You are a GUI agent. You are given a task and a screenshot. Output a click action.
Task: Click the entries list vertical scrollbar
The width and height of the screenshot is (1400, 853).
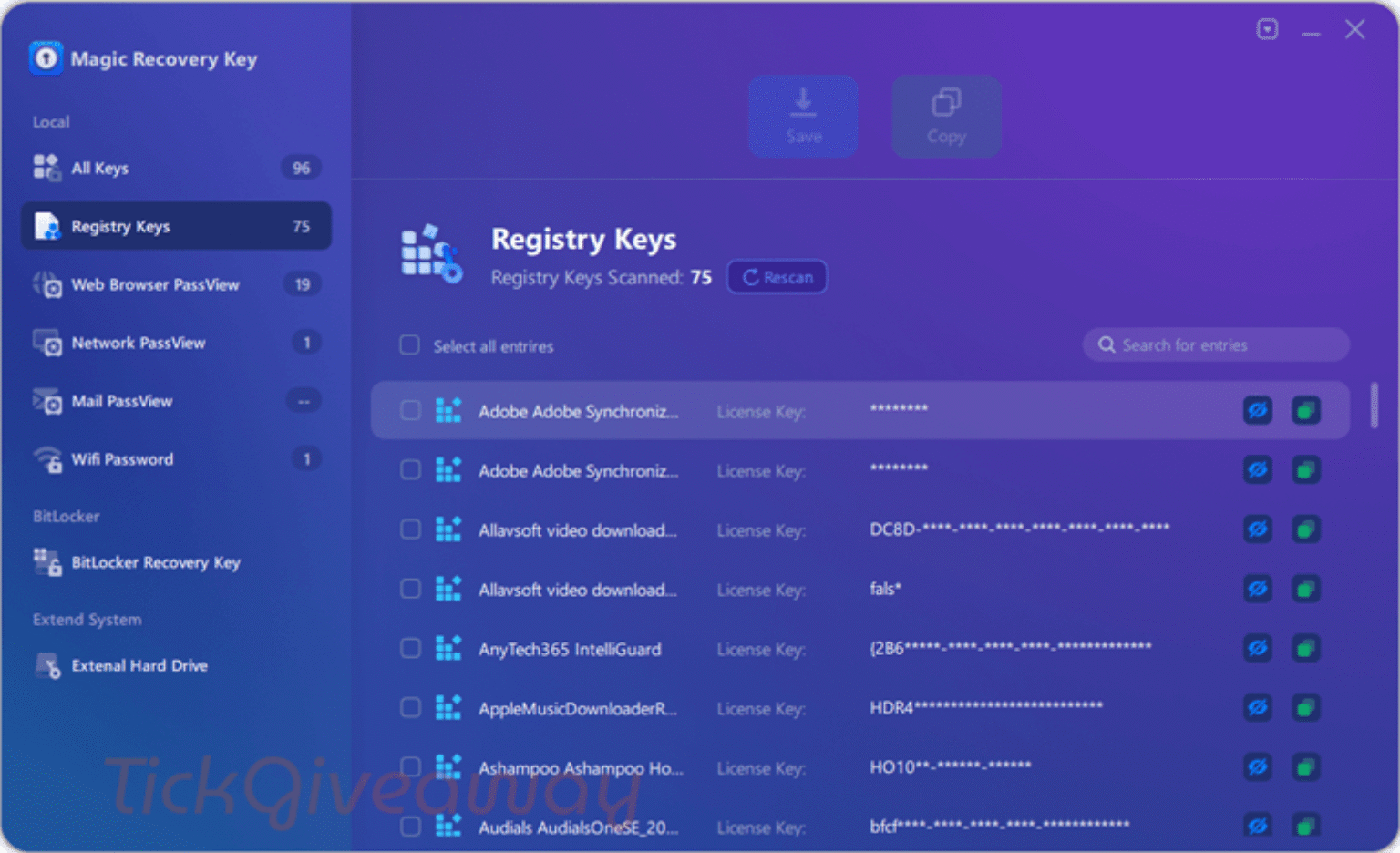[x=1374, y=405]
